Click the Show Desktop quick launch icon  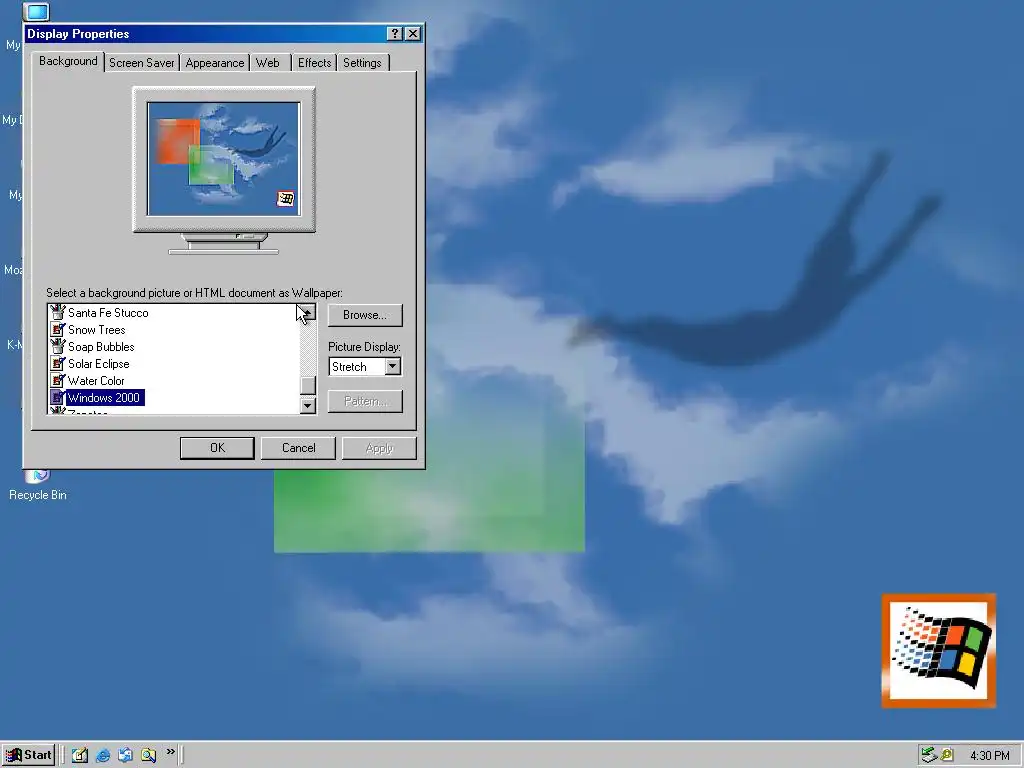pos(80,755)
